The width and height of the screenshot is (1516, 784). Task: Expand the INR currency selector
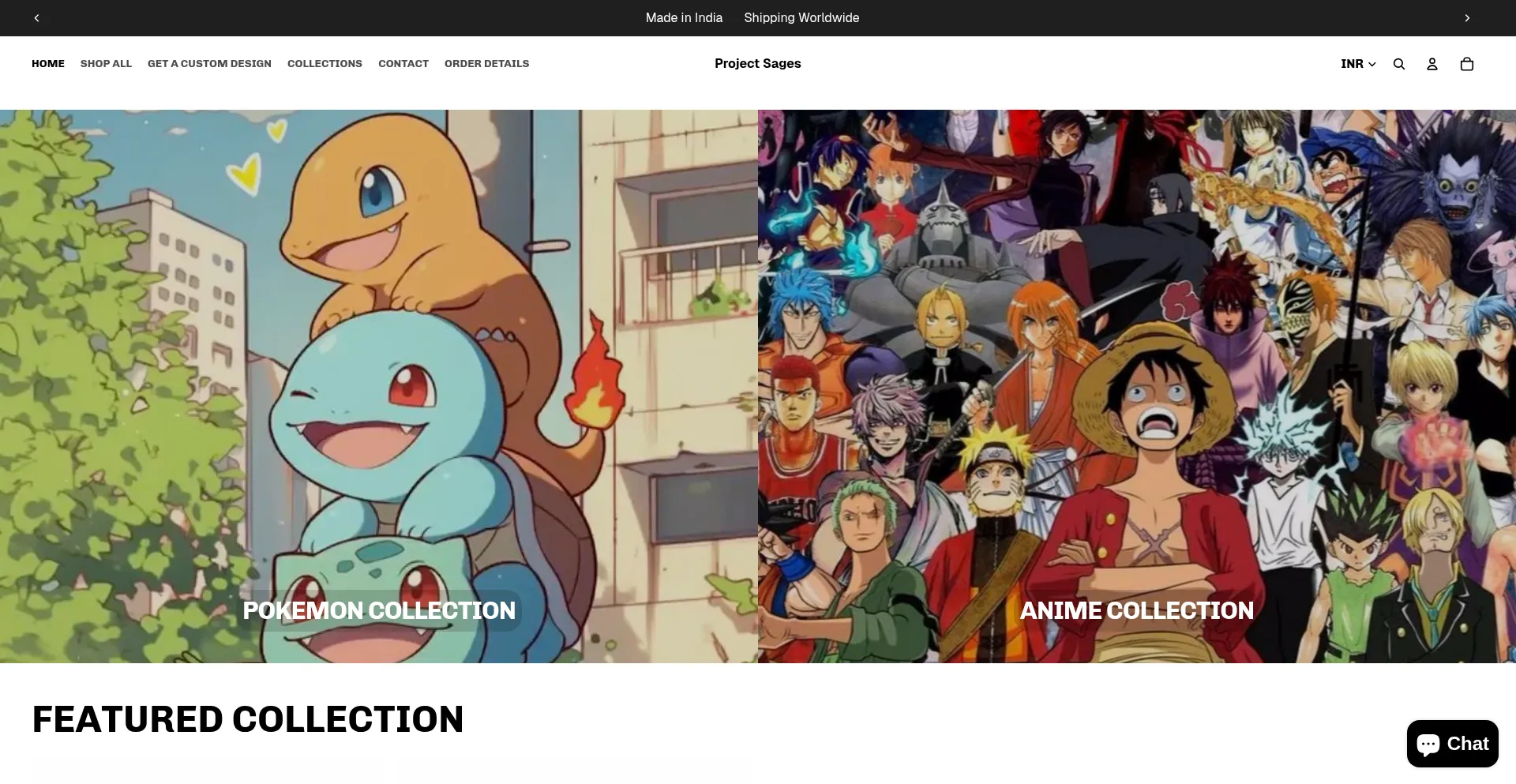[x=1357, y=64]
